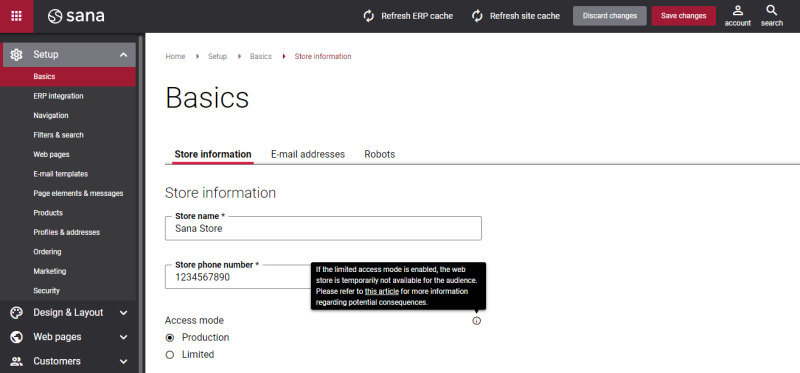Screen dimensions: 800x373
Task: Click the Store name input field
Action: (x=323, y=229)
